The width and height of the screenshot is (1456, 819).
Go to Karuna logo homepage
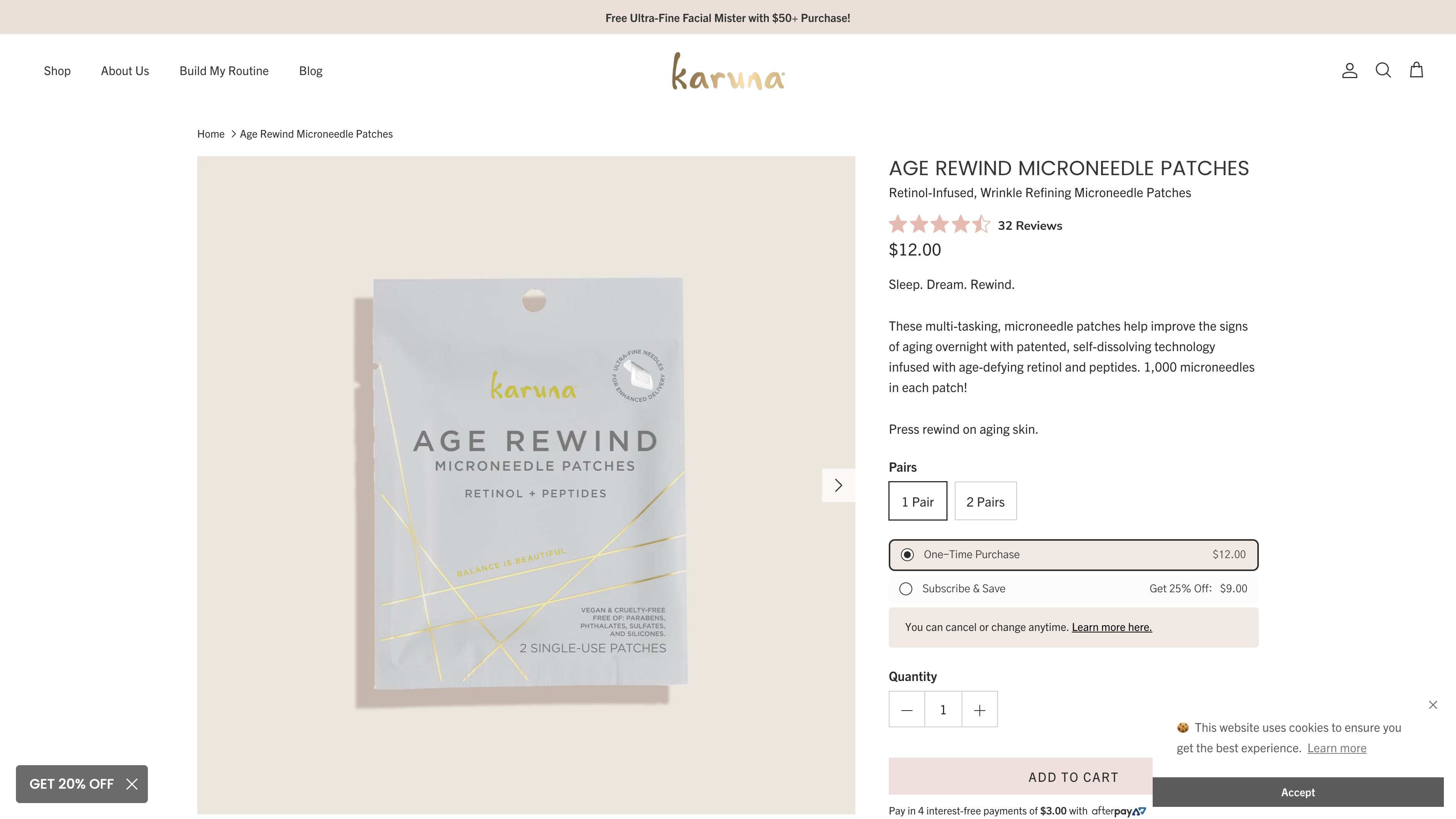click(728, 72)
